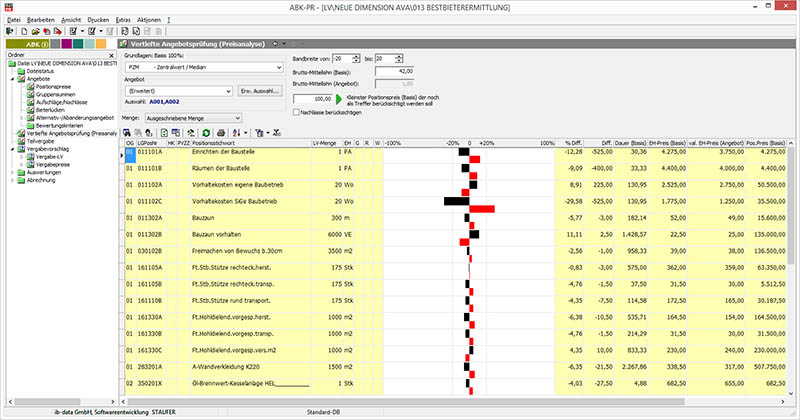Collapse the Angebote tree node
This screenshot has height=420, width=800.
pos(12,79)
